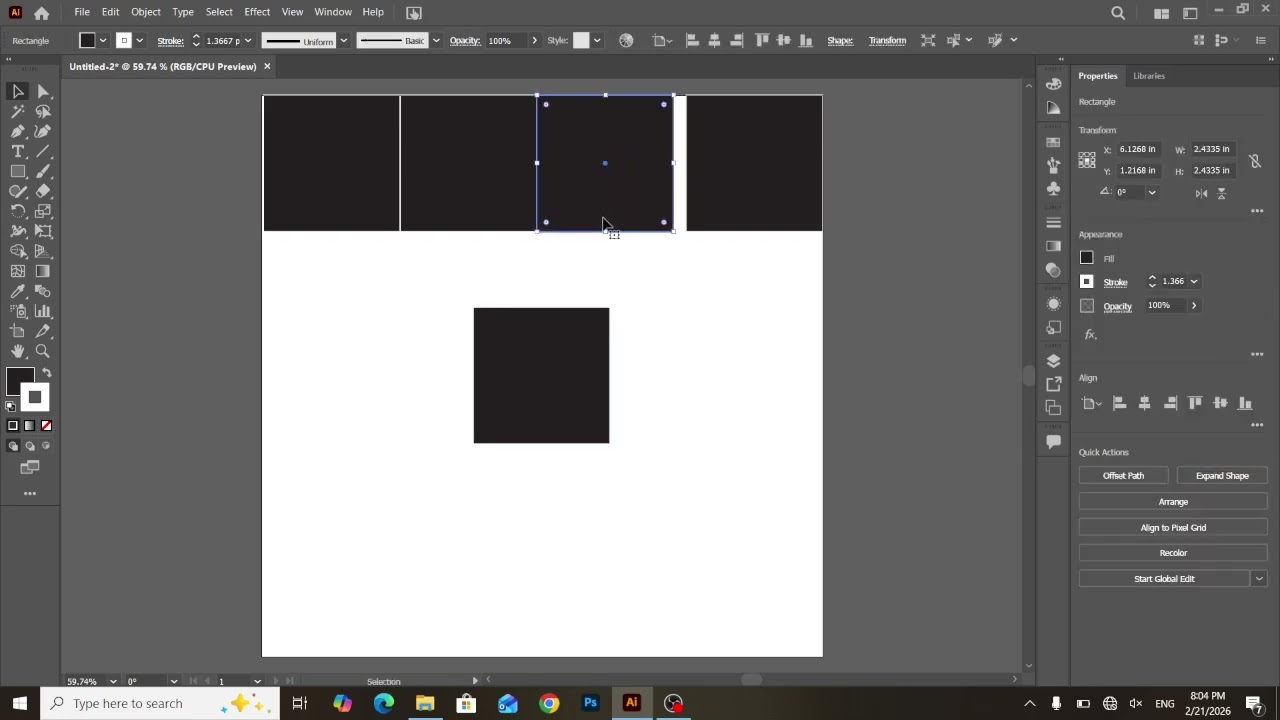The height and width of the screenshot is (720, 1280).
Task: Open the File menu
Action: tap(82, 12)
